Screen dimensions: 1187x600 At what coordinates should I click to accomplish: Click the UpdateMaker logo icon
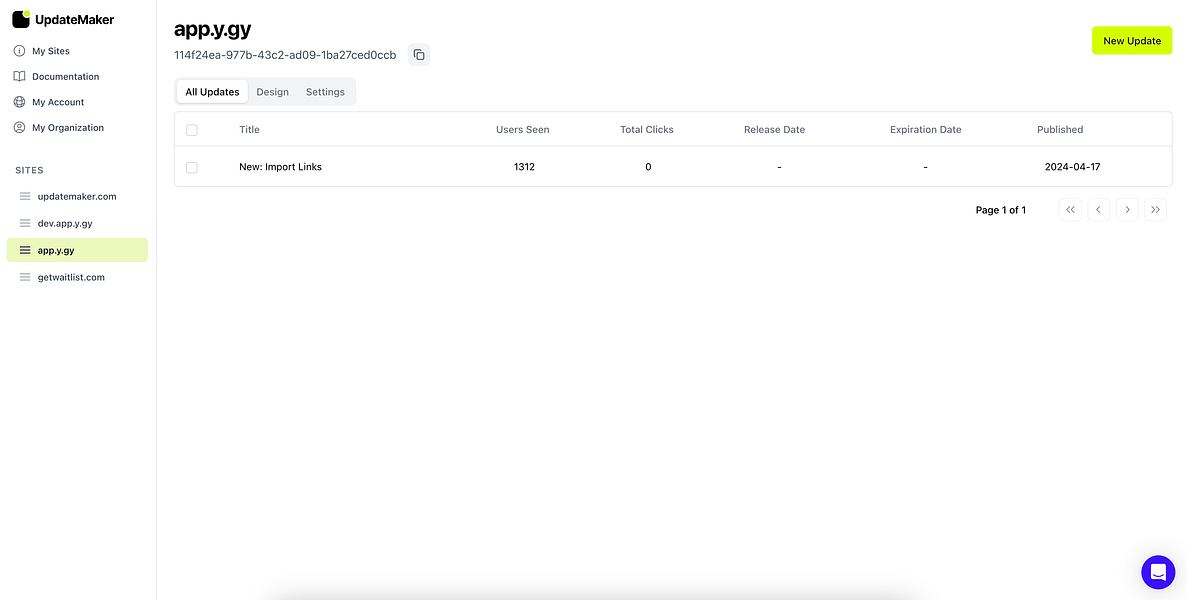pos(21,19)
